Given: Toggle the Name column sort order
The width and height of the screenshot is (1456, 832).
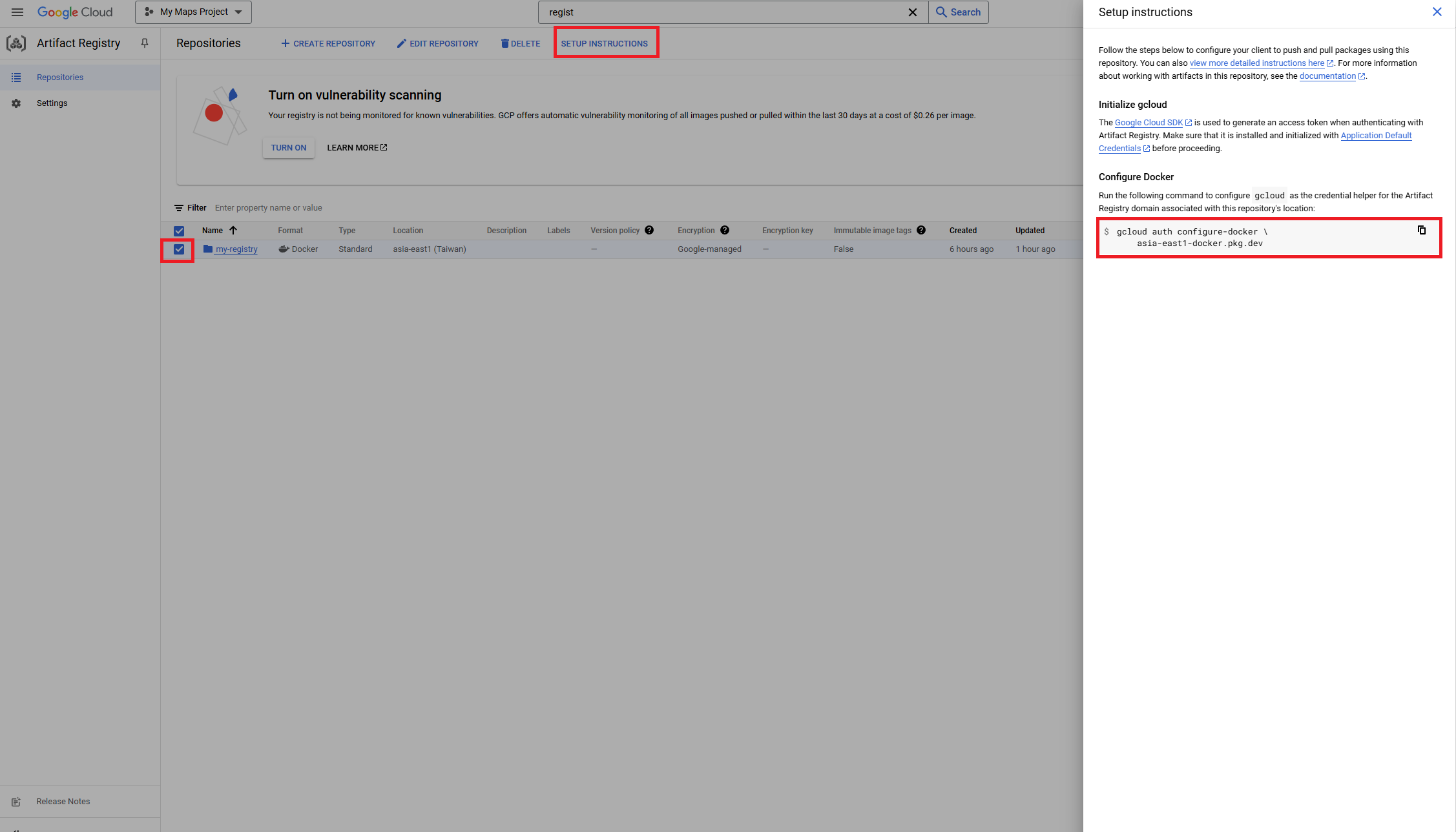Looking at the screenshot, I should pyautogui.click(x=233, y=230).
